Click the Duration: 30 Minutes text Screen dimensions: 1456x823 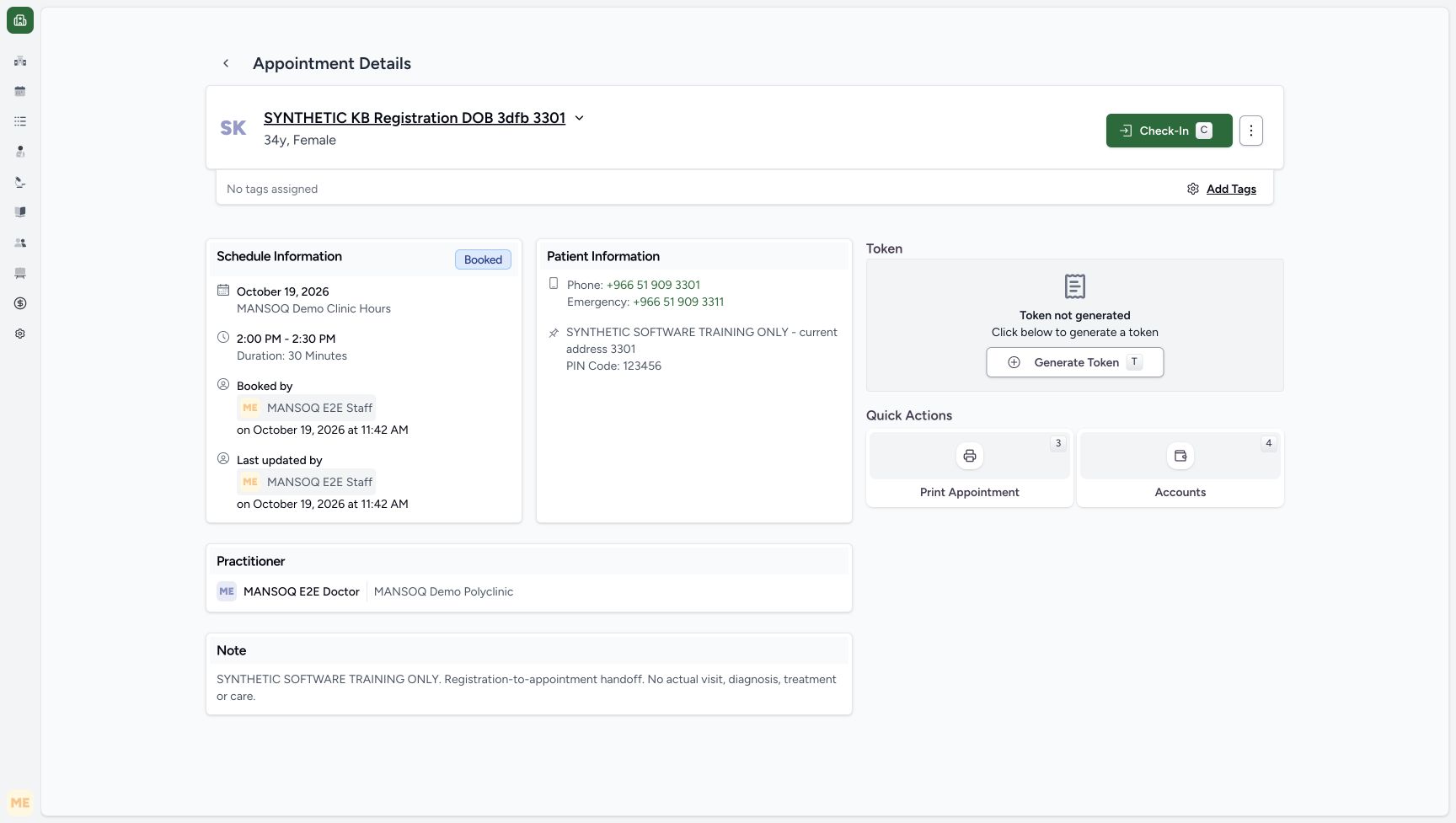(292, 355)
